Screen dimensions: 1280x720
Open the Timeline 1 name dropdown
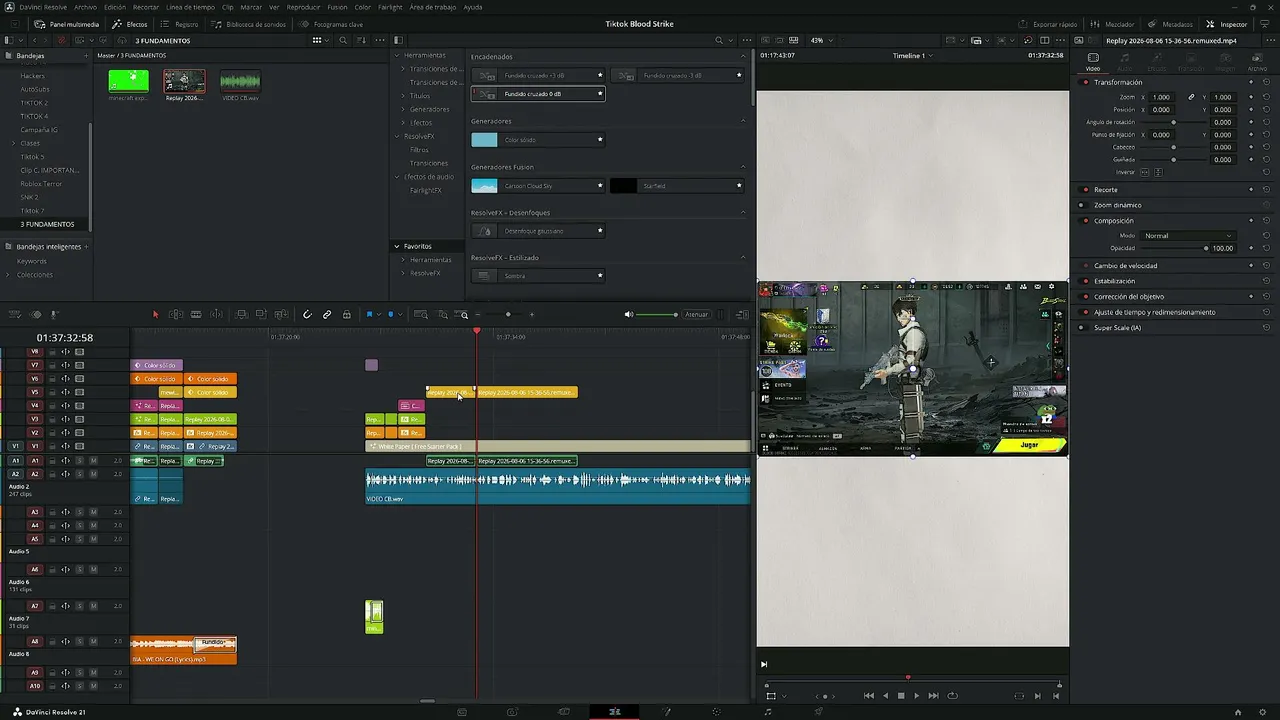click(x=912, y=56)
